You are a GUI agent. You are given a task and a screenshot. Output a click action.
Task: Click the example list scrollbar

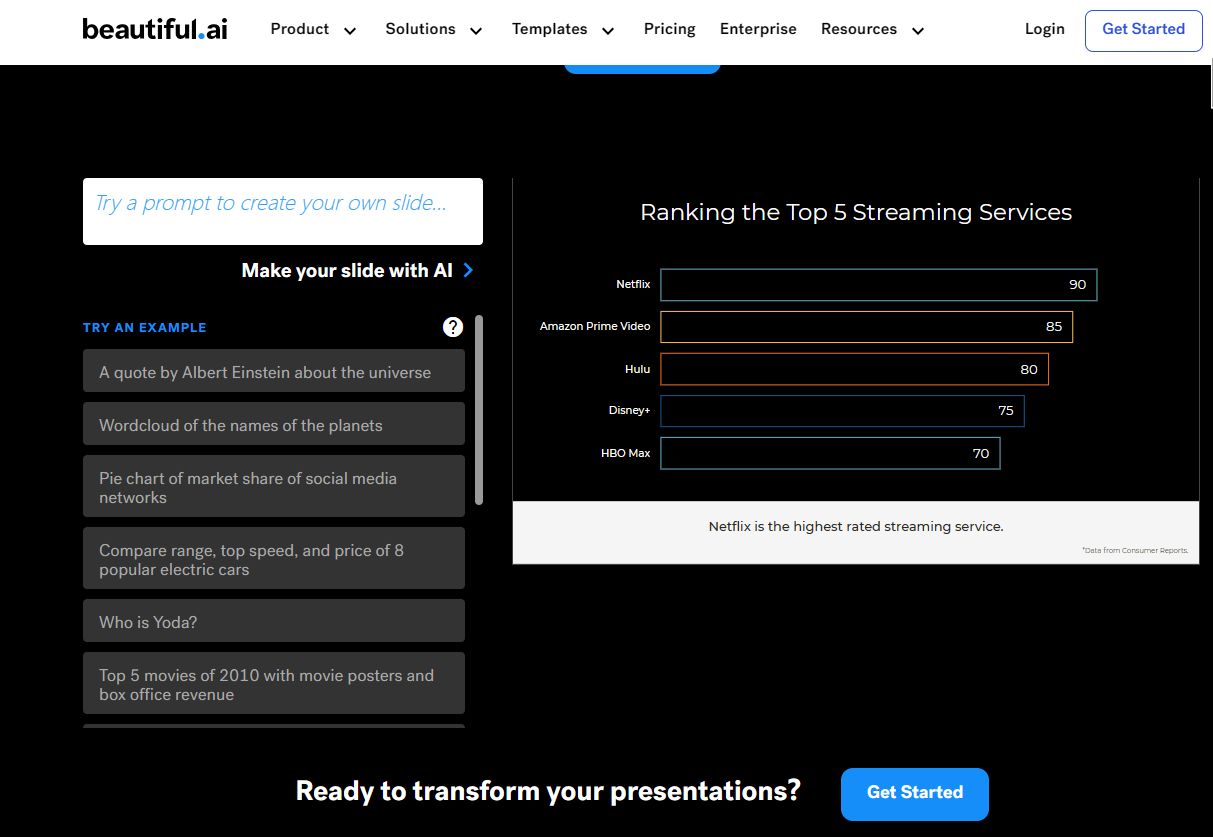(x=479, y=410)
